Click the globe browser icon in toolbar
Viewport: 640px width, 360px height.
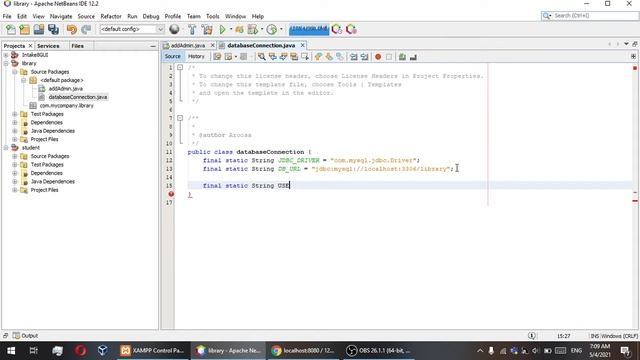pyautogui.click(x=174, y=29)
